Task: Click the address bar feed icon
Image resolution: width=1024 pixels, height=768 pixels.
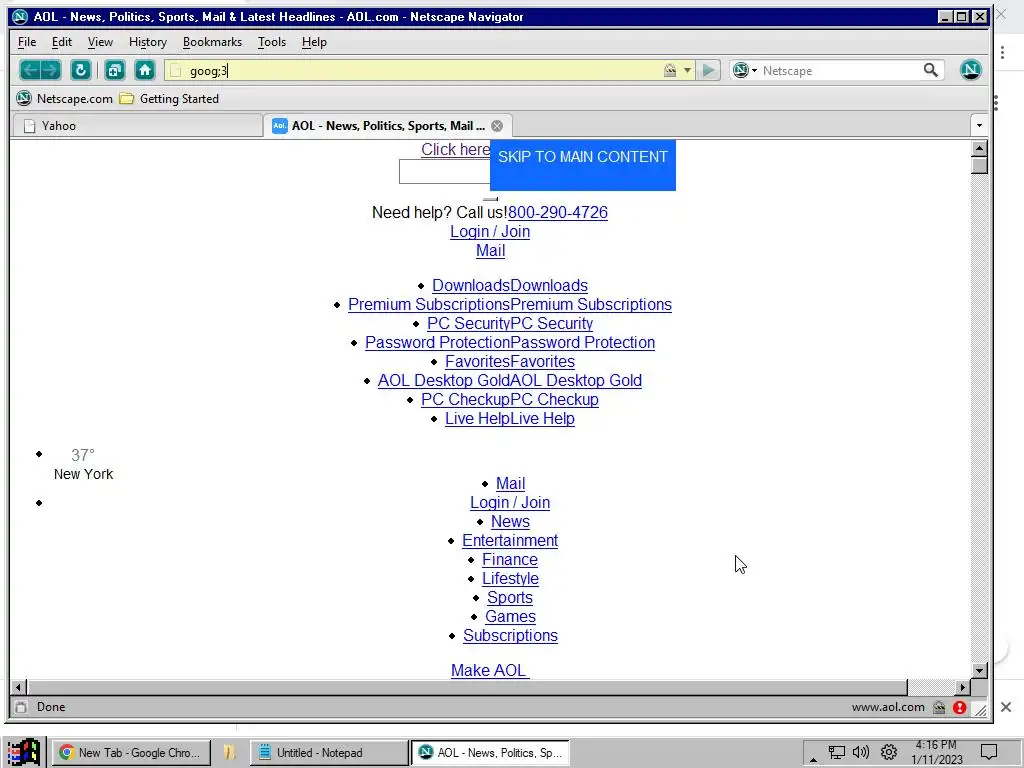Action: pyautogui.click(x=670, y=70)
